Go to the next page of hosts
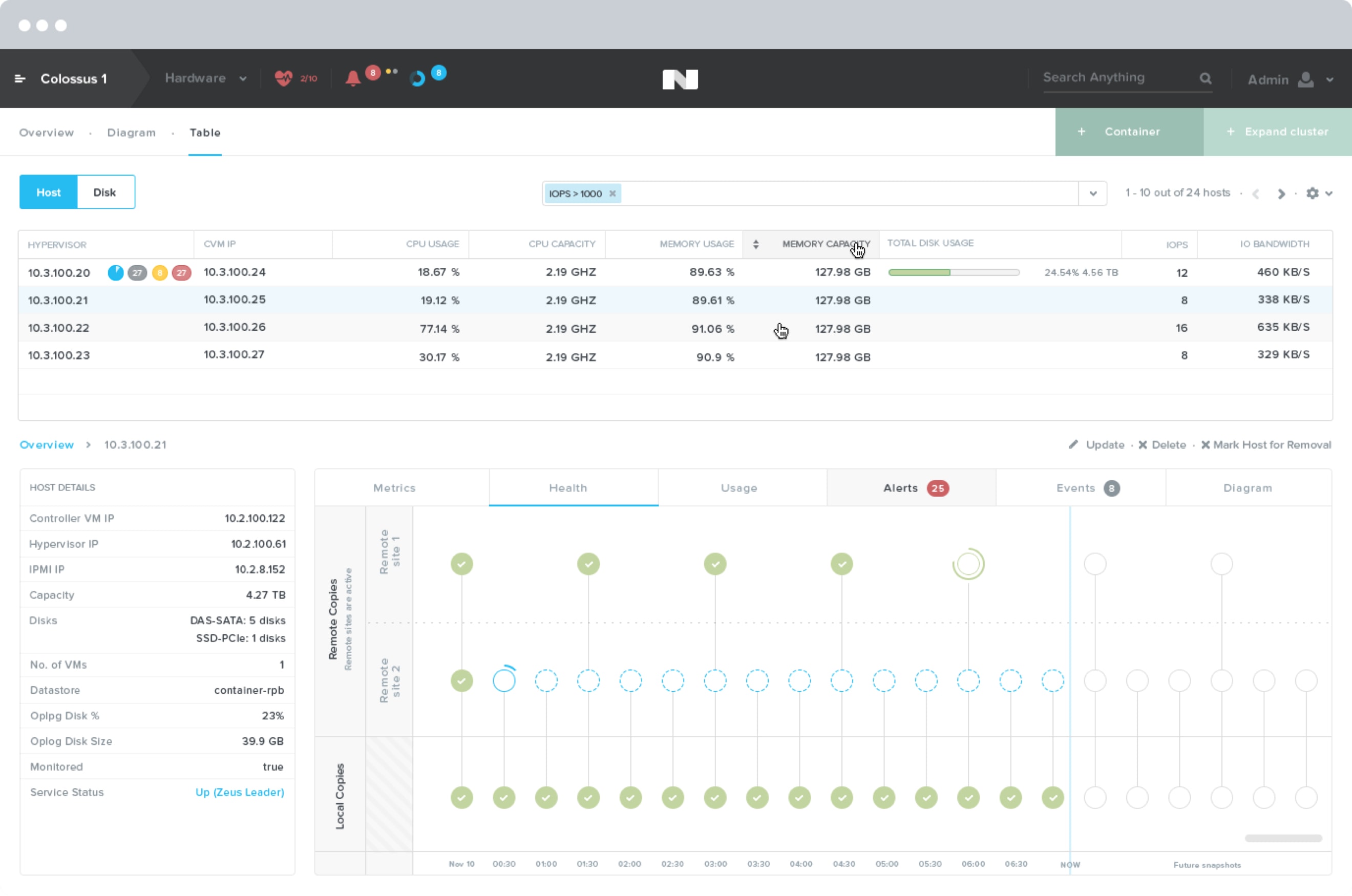 tap(1282, 194)
